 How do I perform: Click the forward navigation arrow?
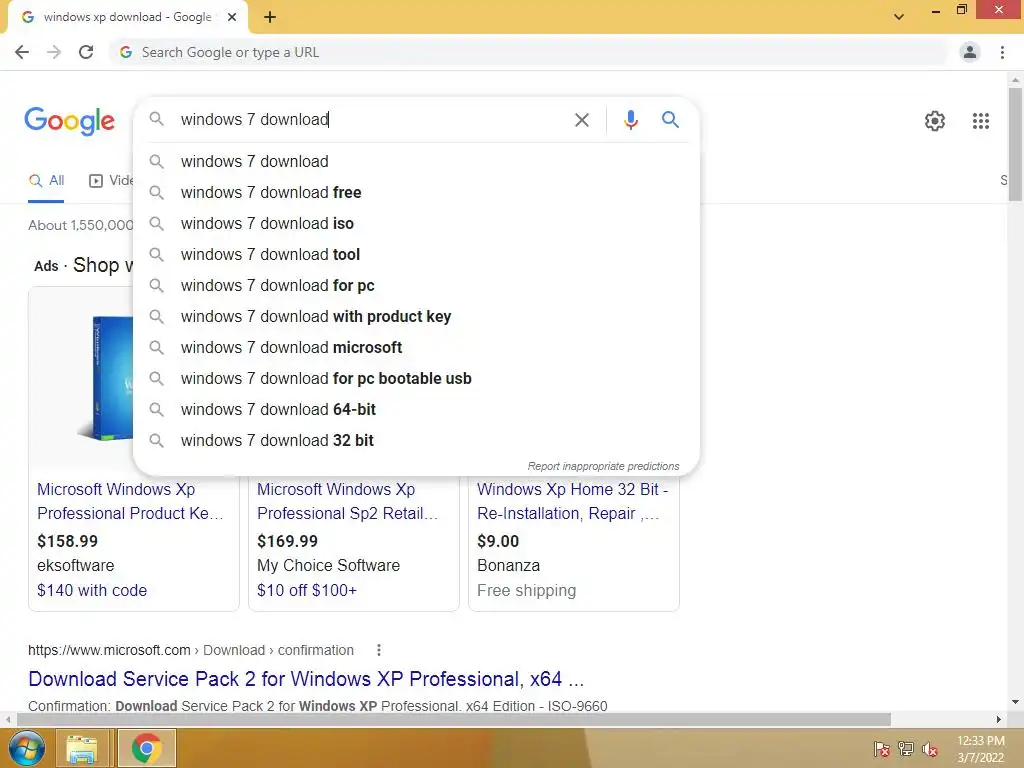(x=54, y=52)
